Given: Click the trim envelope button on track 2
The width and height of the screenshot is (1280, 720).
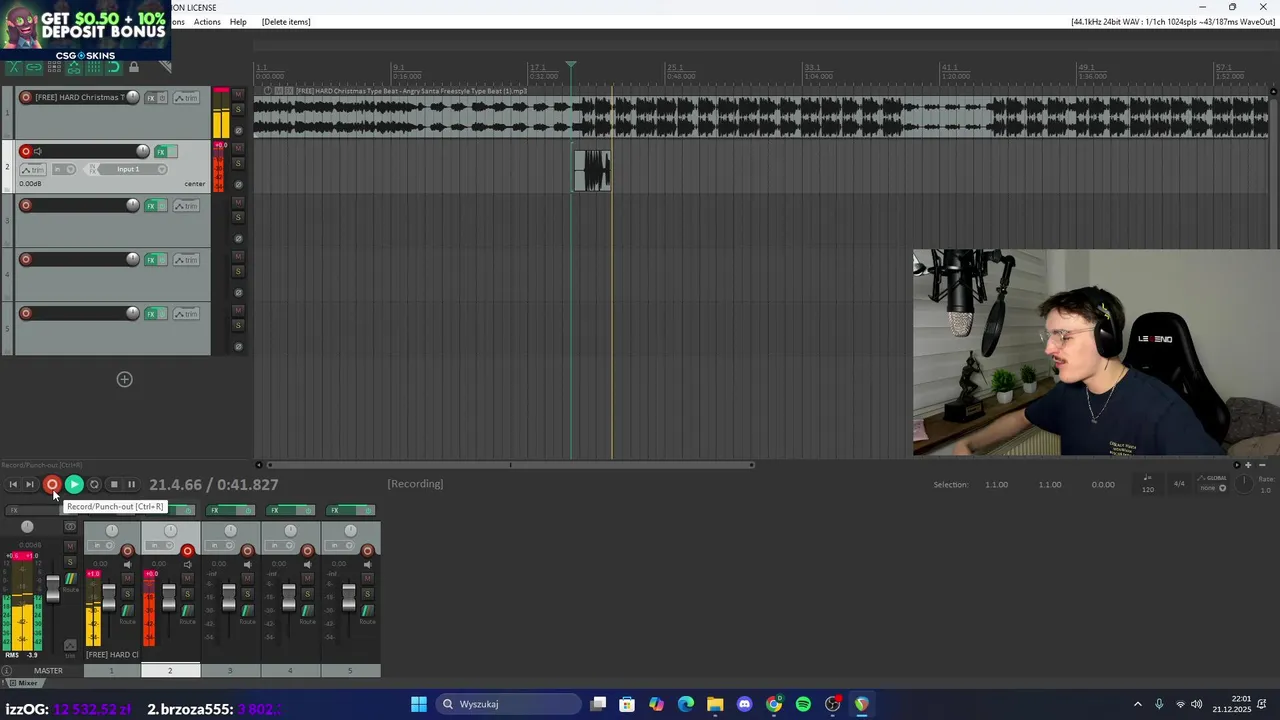Looking at the screenshot, I should (x=33, y=169).
